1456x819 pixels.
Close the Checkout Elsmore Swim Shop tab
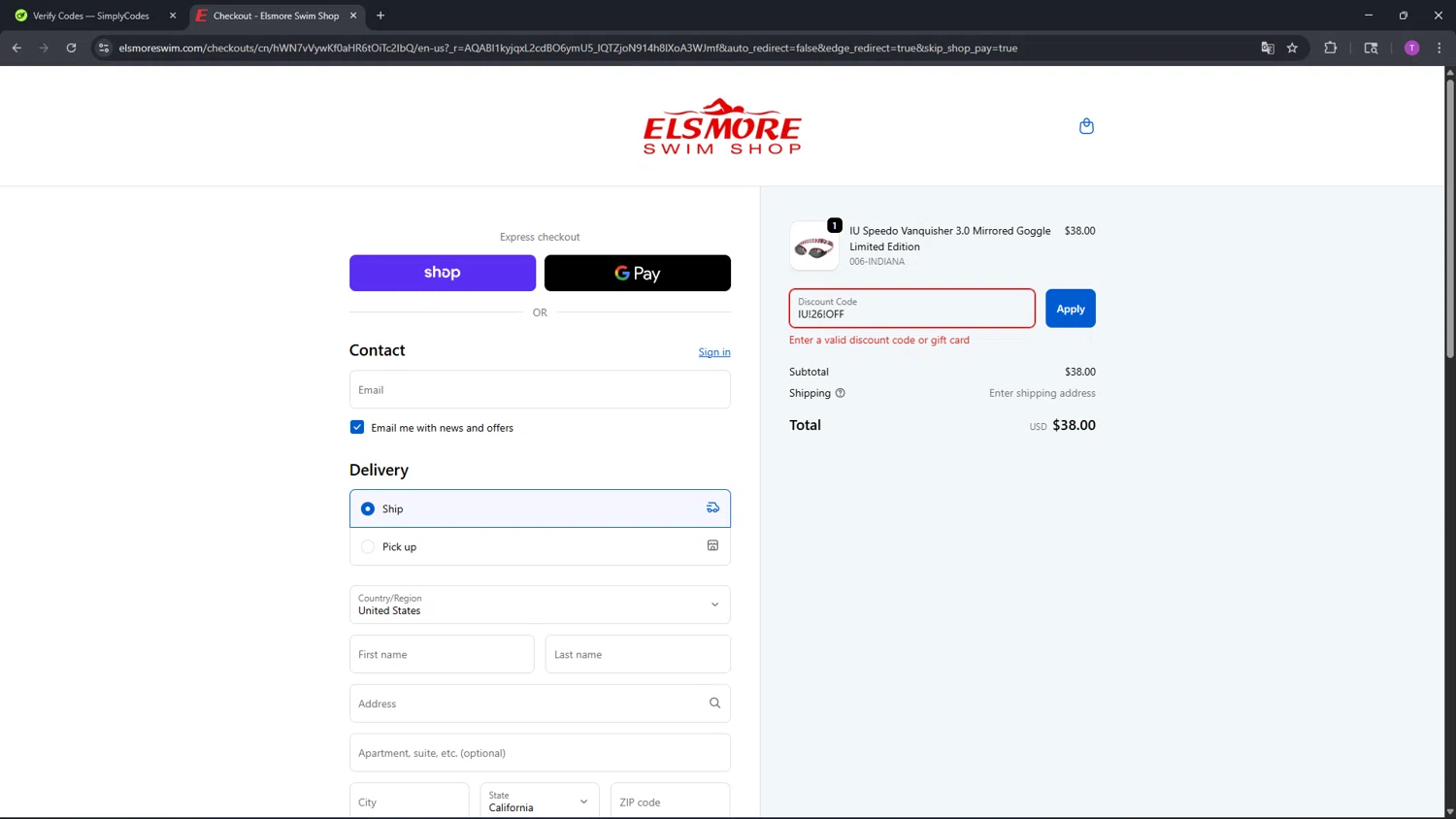click(353, 16)
